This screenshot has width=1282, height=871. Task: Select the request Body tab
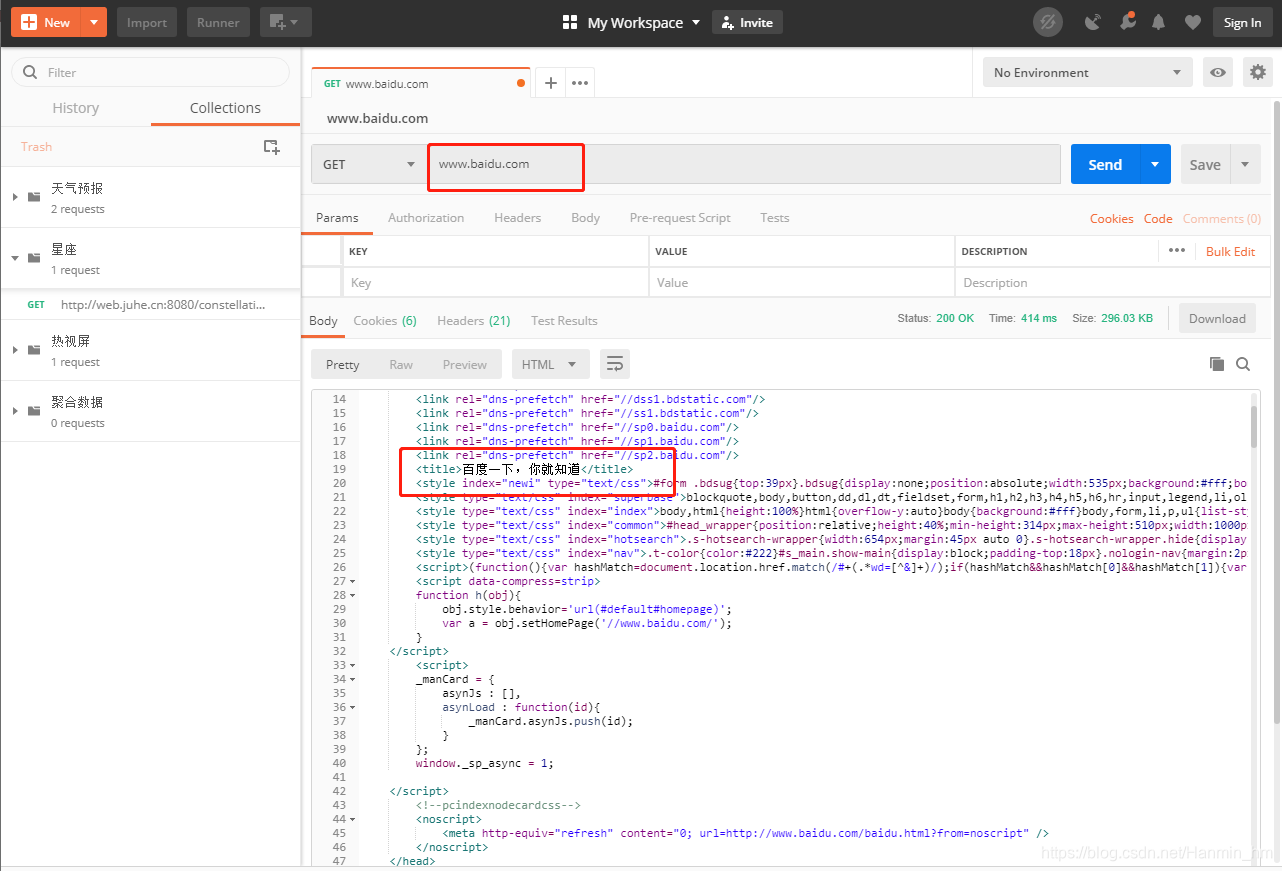[x=586, y=218]
